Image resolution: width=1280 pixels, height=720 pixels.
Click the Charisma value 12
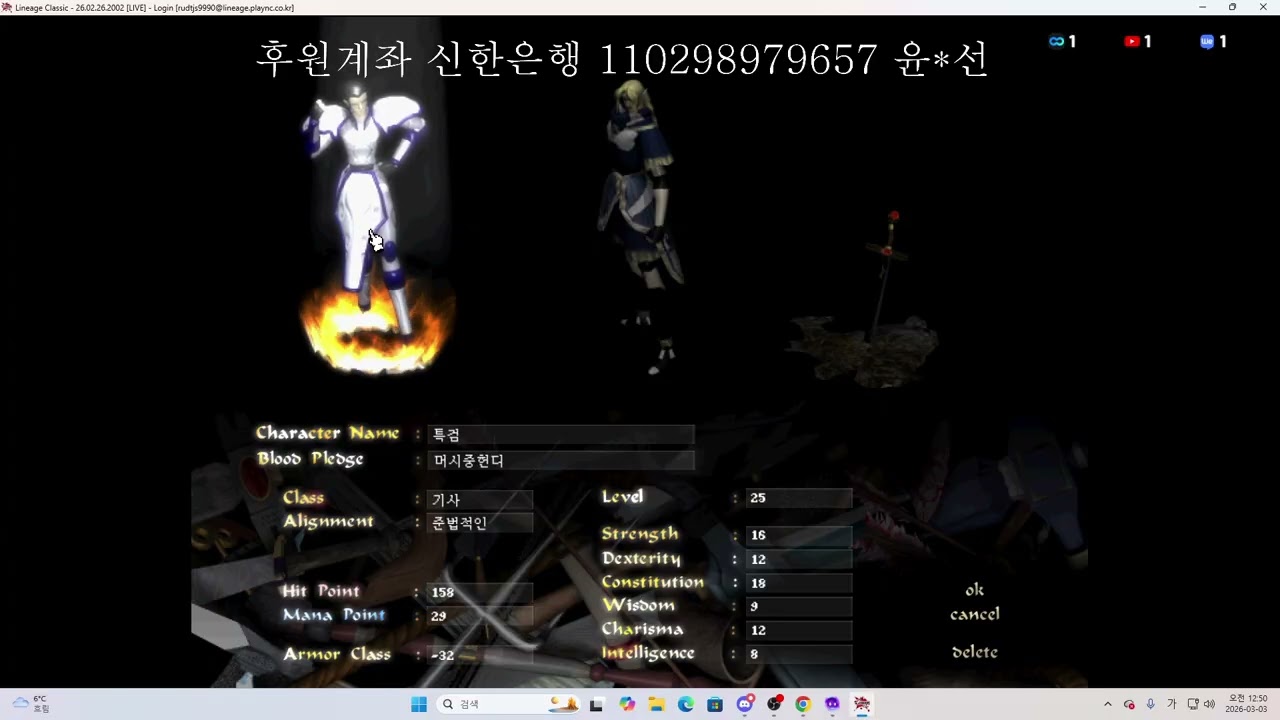tap(798, 630)
